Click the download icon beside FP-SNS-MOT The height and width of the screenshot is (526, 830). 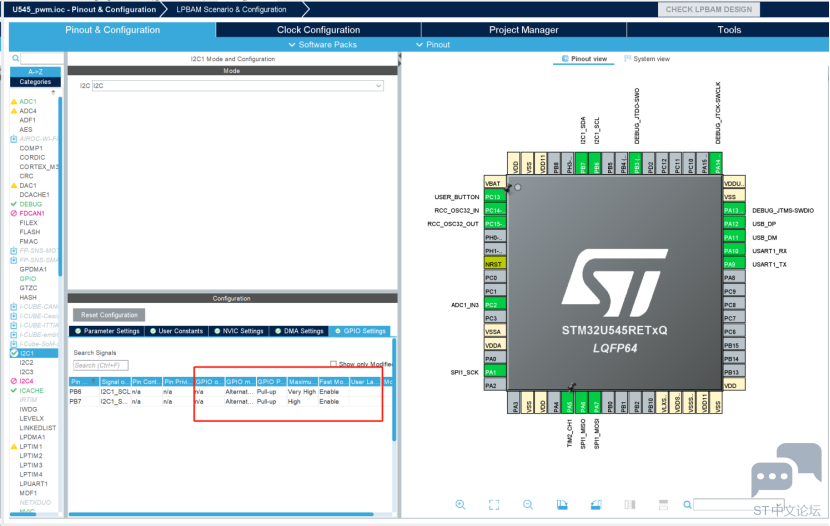14,250
